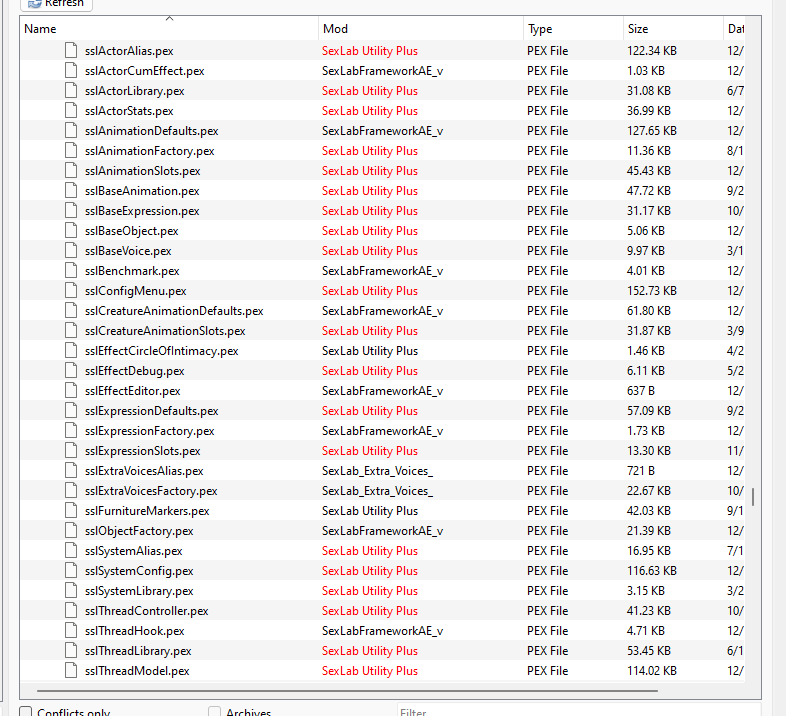786x716 pixels.
Task: Click the file icon beside sslCreatureAnimationSlots.pex
Action: (x=71, y=331)
